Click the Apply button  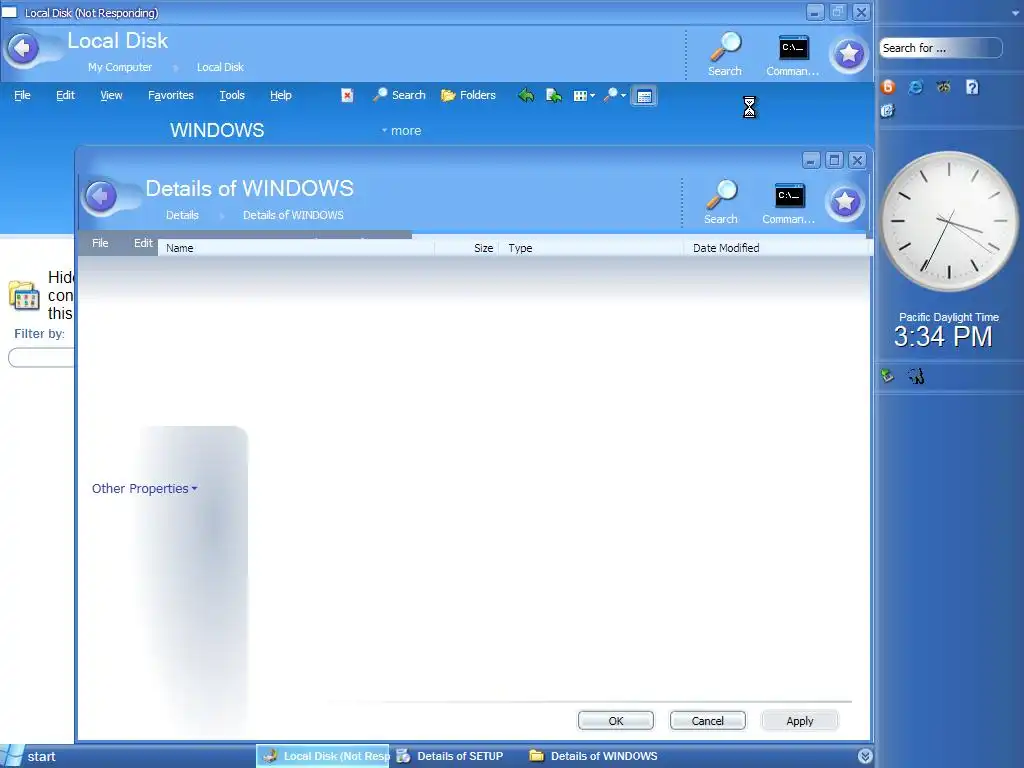[800, 721]
